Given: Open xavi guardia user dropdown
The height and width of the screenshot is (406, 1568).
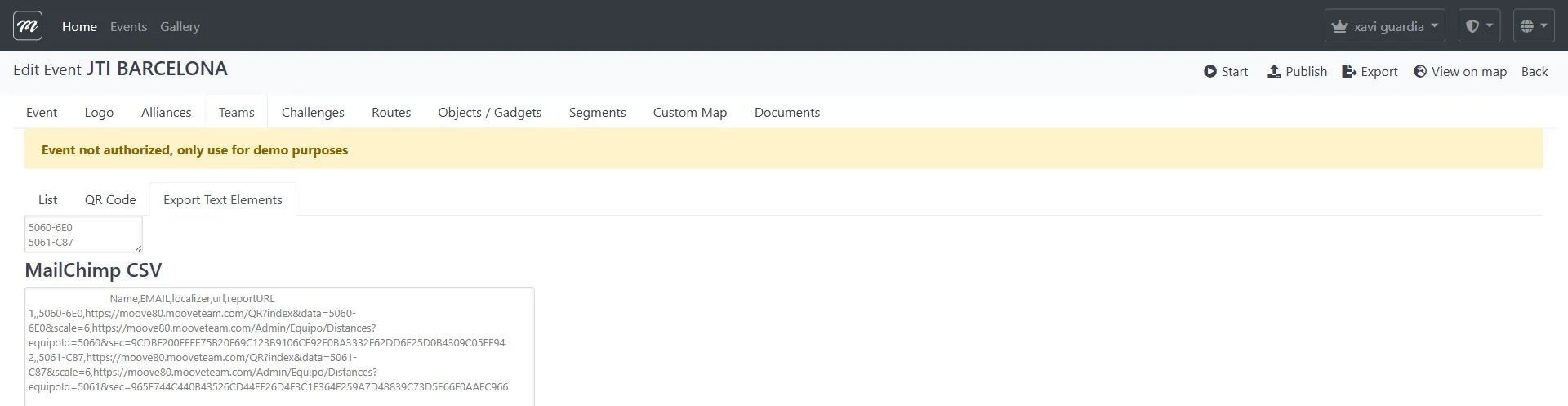Looking at the screenshot, I should (x=1384, y=26).
